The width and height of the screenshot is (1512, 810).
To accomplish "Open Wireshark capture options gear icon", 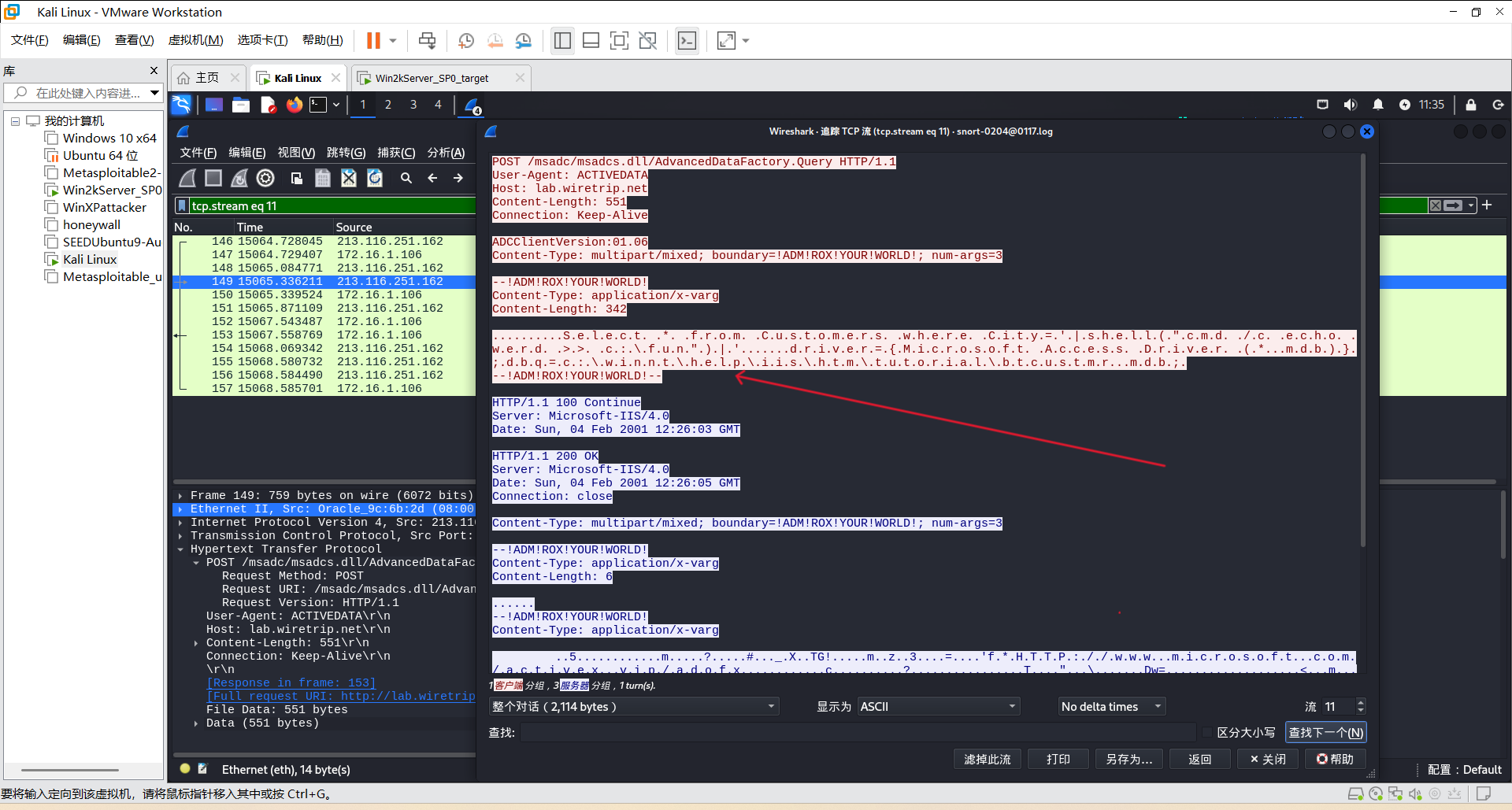I will [x=265, y=178].
